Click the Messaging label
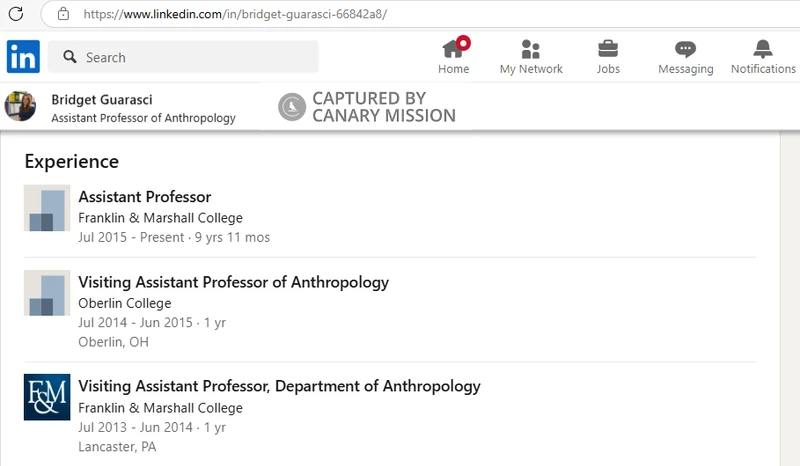 coord(686,69)
